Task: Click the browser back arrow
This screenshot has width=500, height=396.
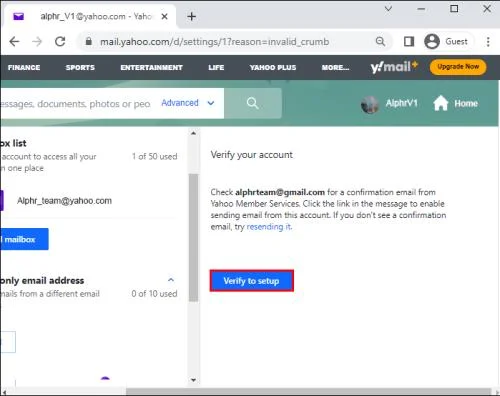Action: click(x=14, y=42)
